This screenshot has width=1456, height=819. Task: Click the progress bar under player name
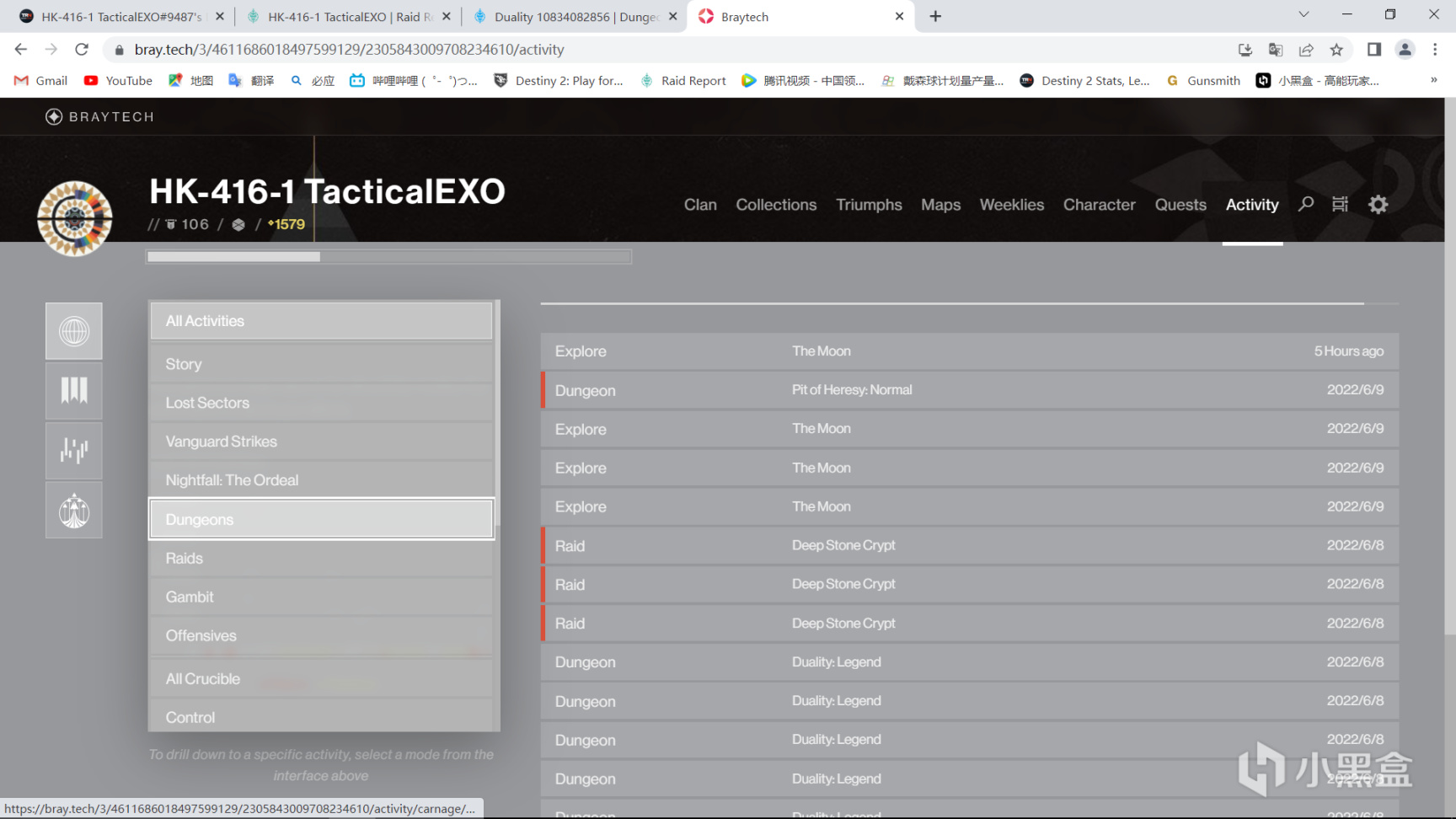coord(388,256)
